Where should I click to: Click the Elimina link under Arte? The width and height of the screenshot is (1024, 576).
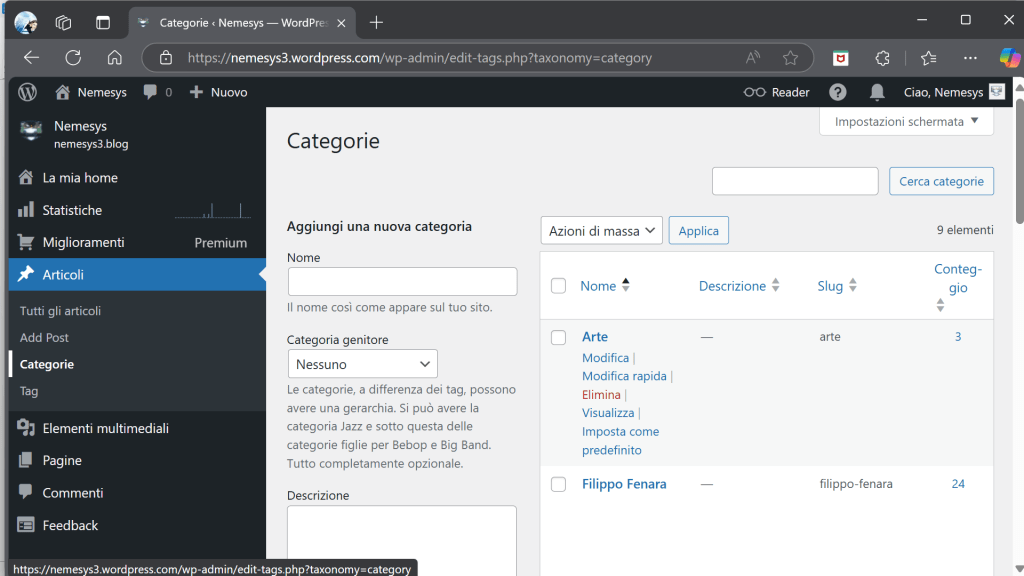point(601,395)
